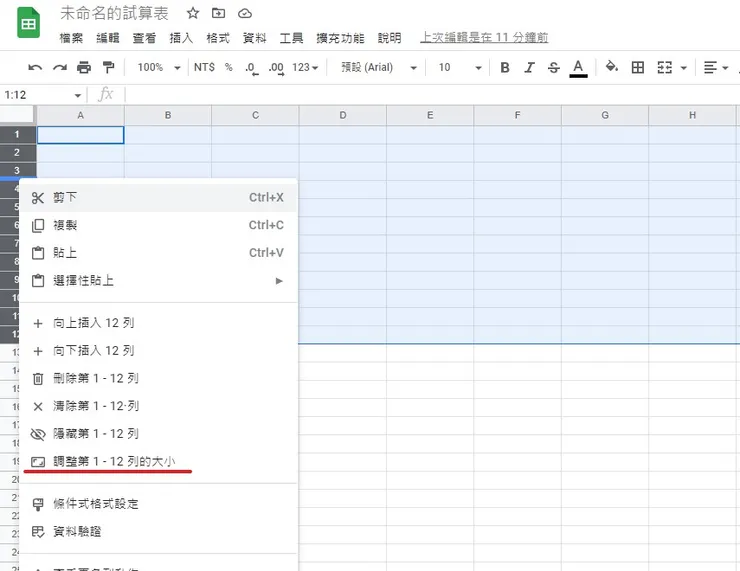Open the font size 10 dropdown

pyautogui.click(x=460, y=67)
